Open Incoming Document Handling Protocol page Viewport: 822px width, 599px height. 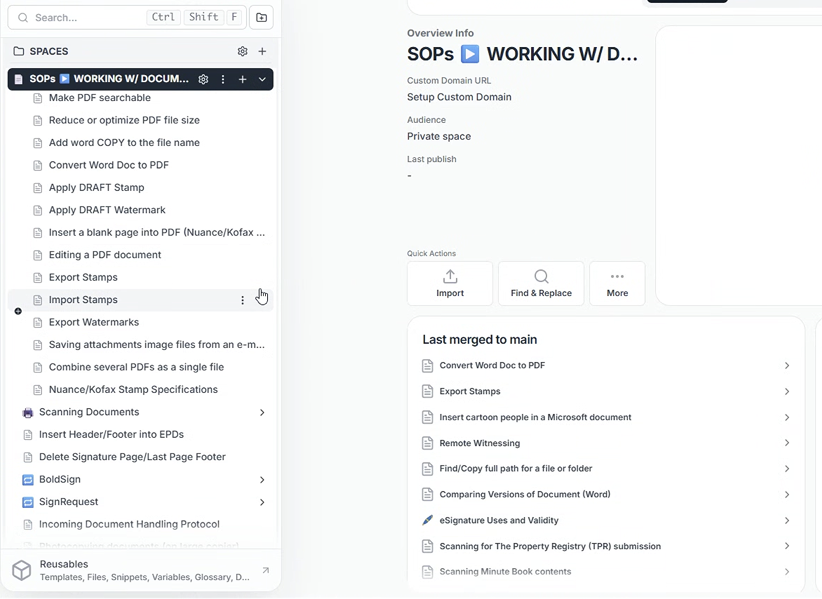129,525
